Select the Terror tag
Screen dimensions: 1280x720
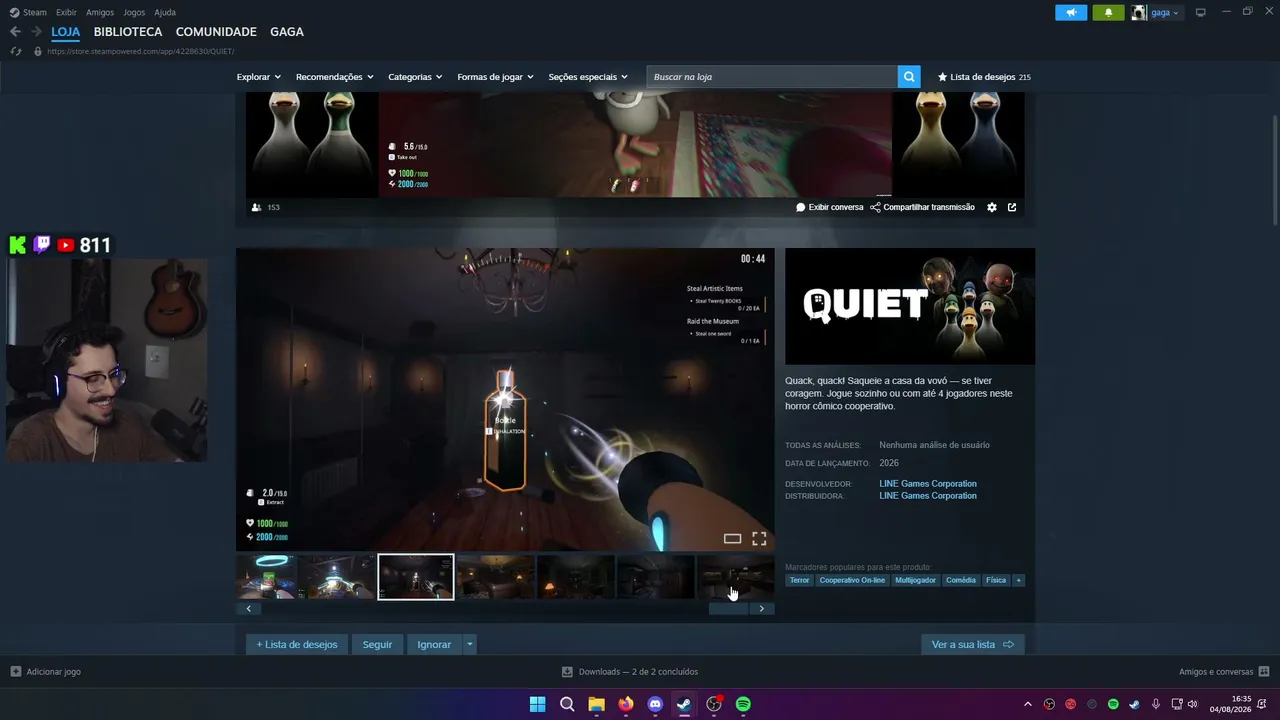(x=799, y=580)
